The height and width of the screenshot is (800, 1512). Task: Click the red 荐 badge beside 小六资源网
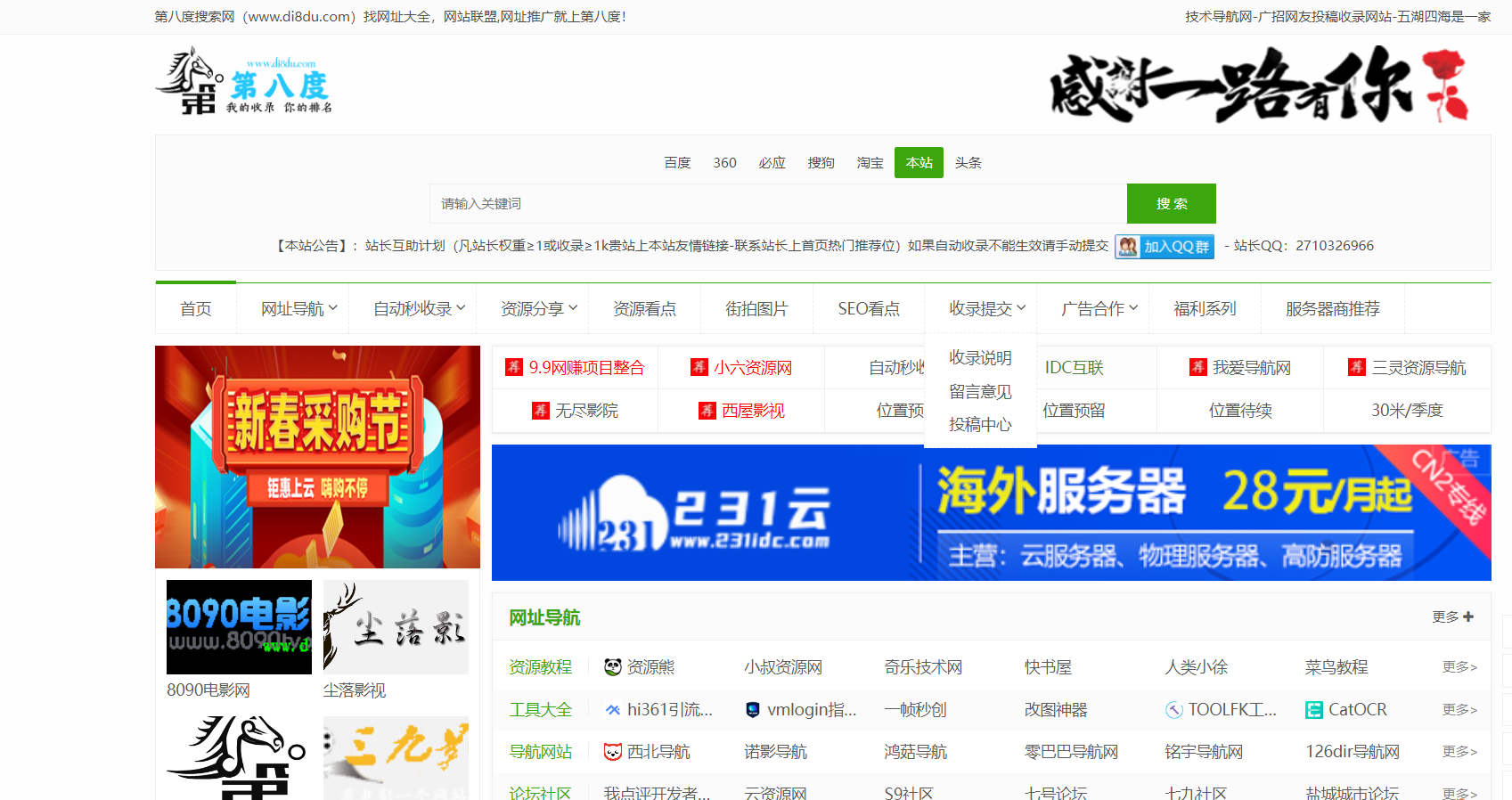coord(699,367)
